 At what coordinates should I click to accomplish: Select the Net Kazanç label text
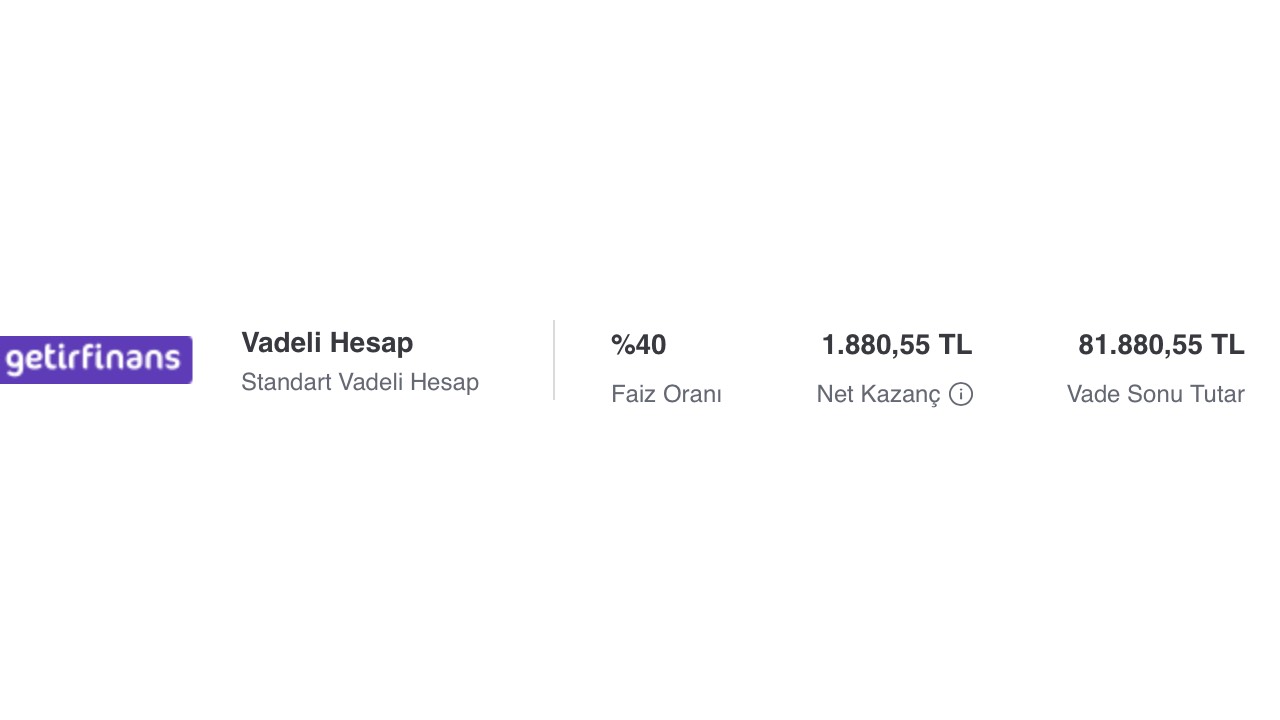878,394
